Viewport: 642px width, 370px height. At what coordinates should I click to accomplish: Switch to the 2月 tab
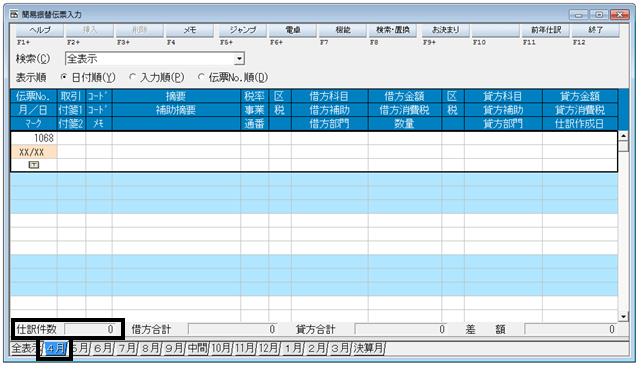tap(316, 349)
